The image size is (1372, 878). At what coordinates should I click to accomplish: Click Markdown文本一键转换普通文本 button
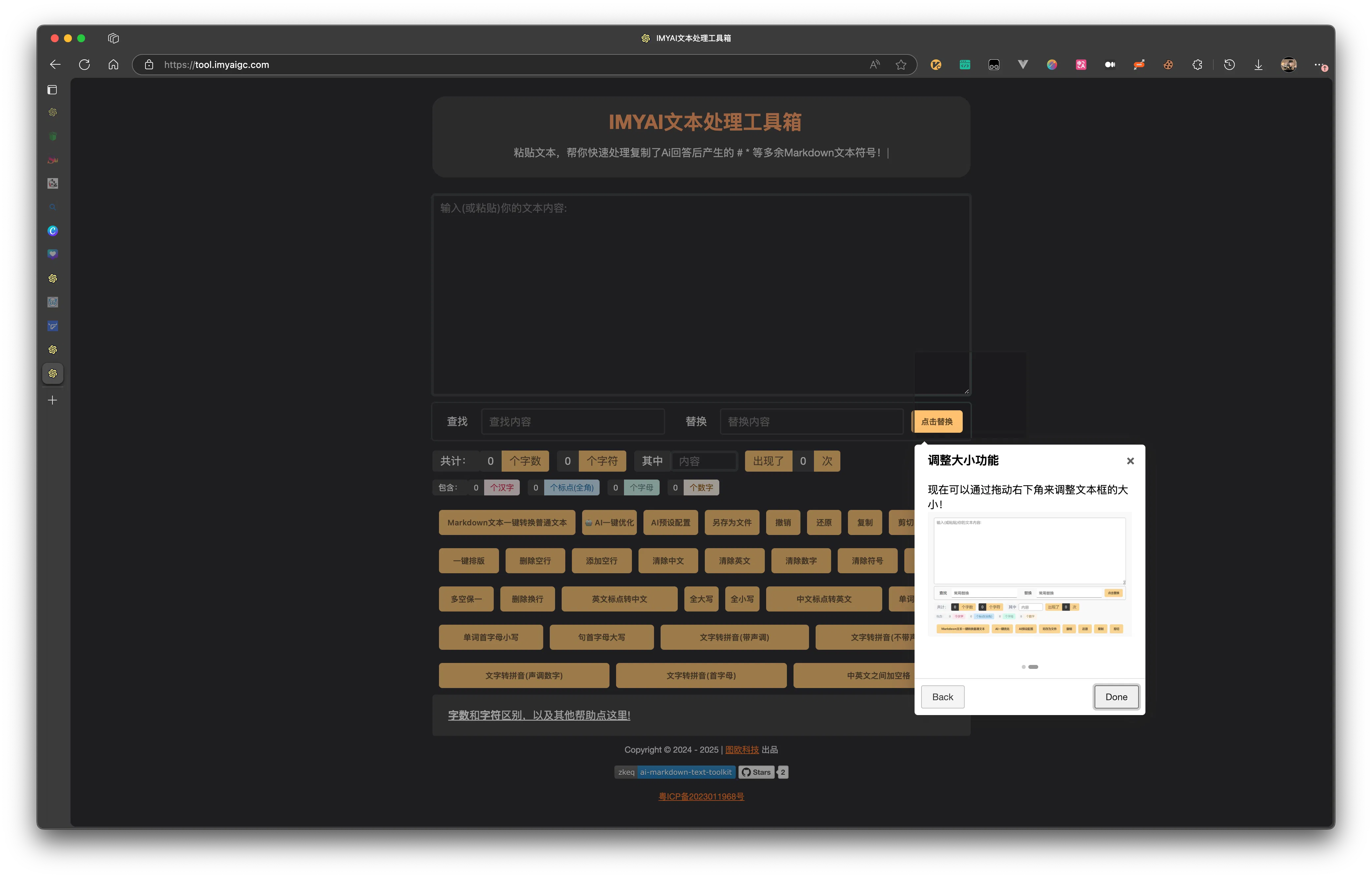click(x=507, y=522)
